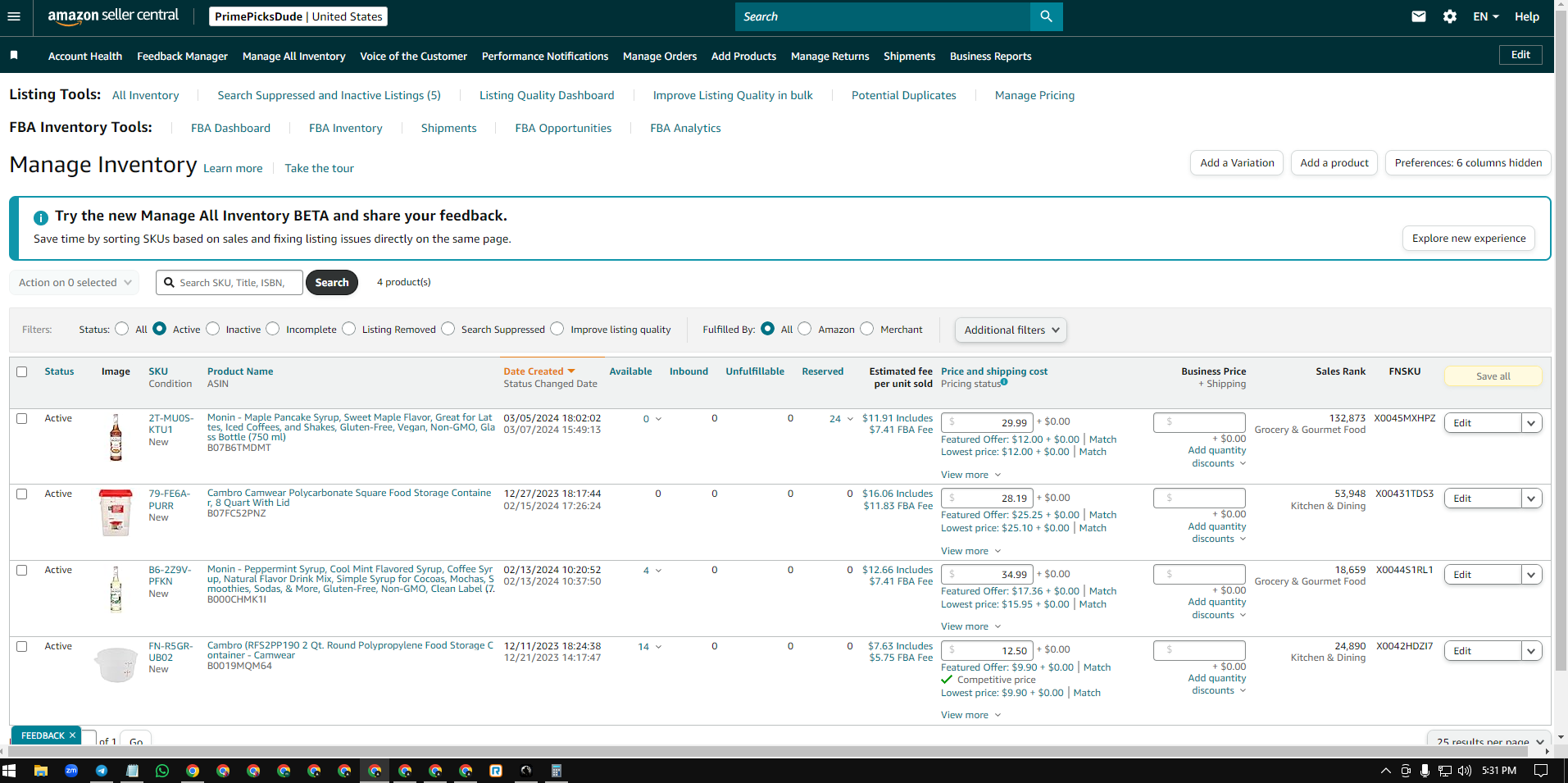Open the FBA Dashboard tool link
Screen dimensions: 1568x783
230,128
